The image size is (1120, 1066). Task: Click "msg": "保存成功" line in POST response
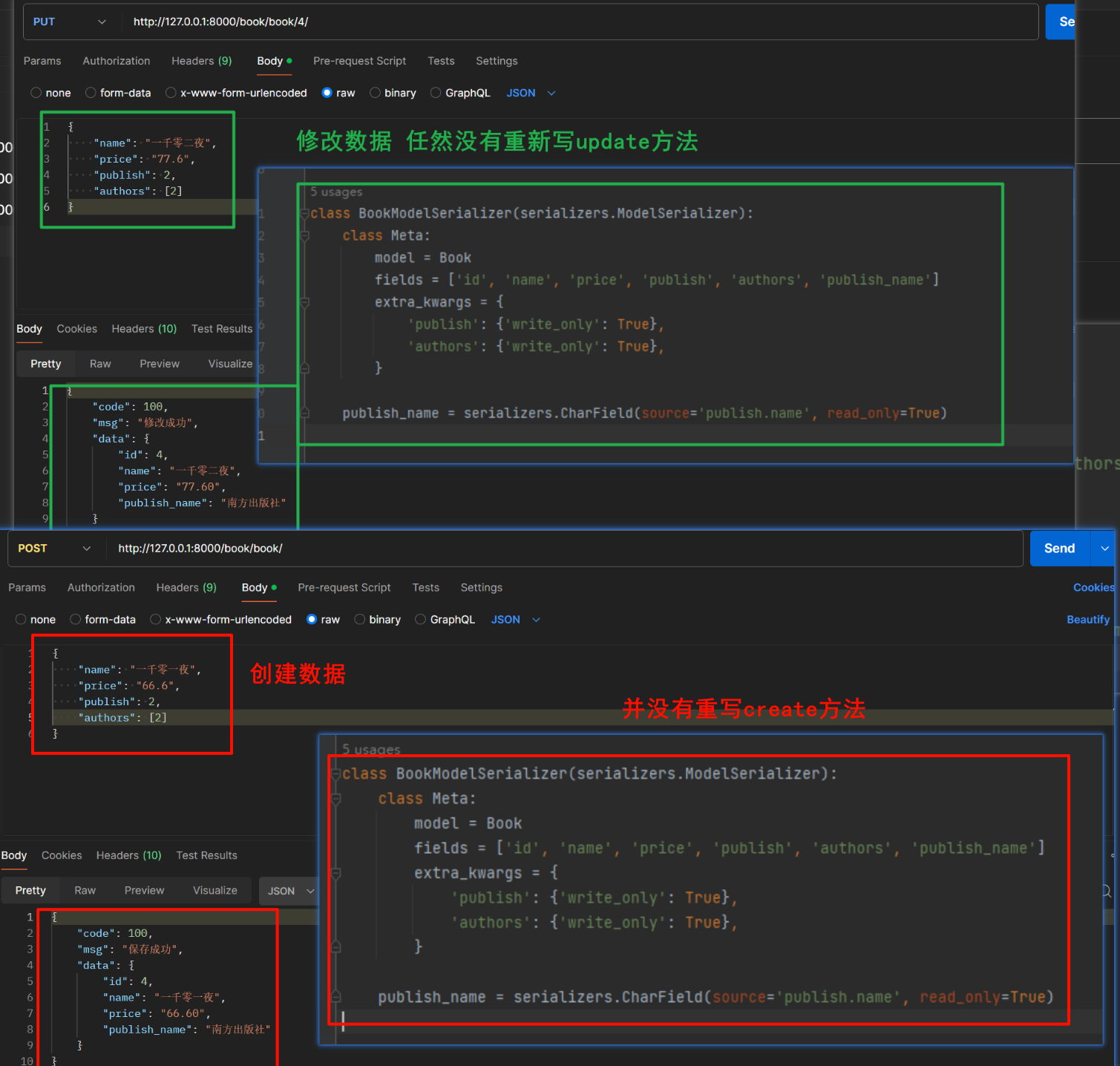(130, 949)
